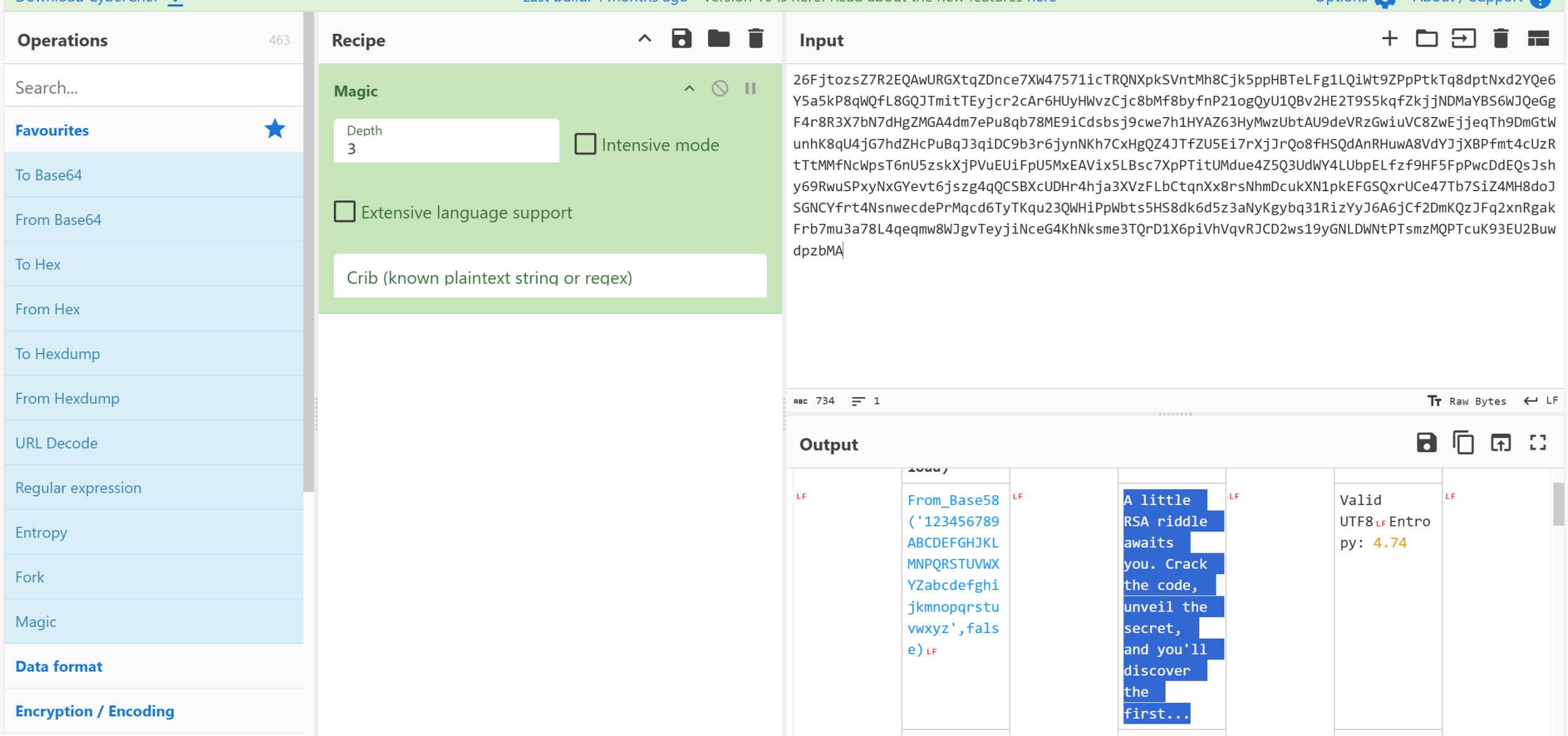Disable the Magic operation
The height and width of the screenshot is (736, 1568).
[720, 88]
